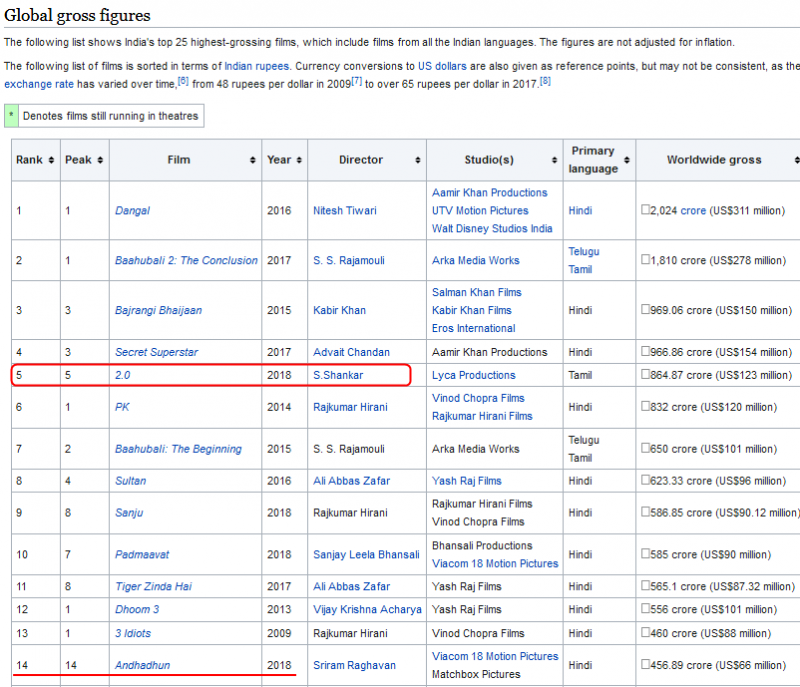Jump to footnote reference [7]
This screenshot has height=687, width=800.
tap(356, 81)
